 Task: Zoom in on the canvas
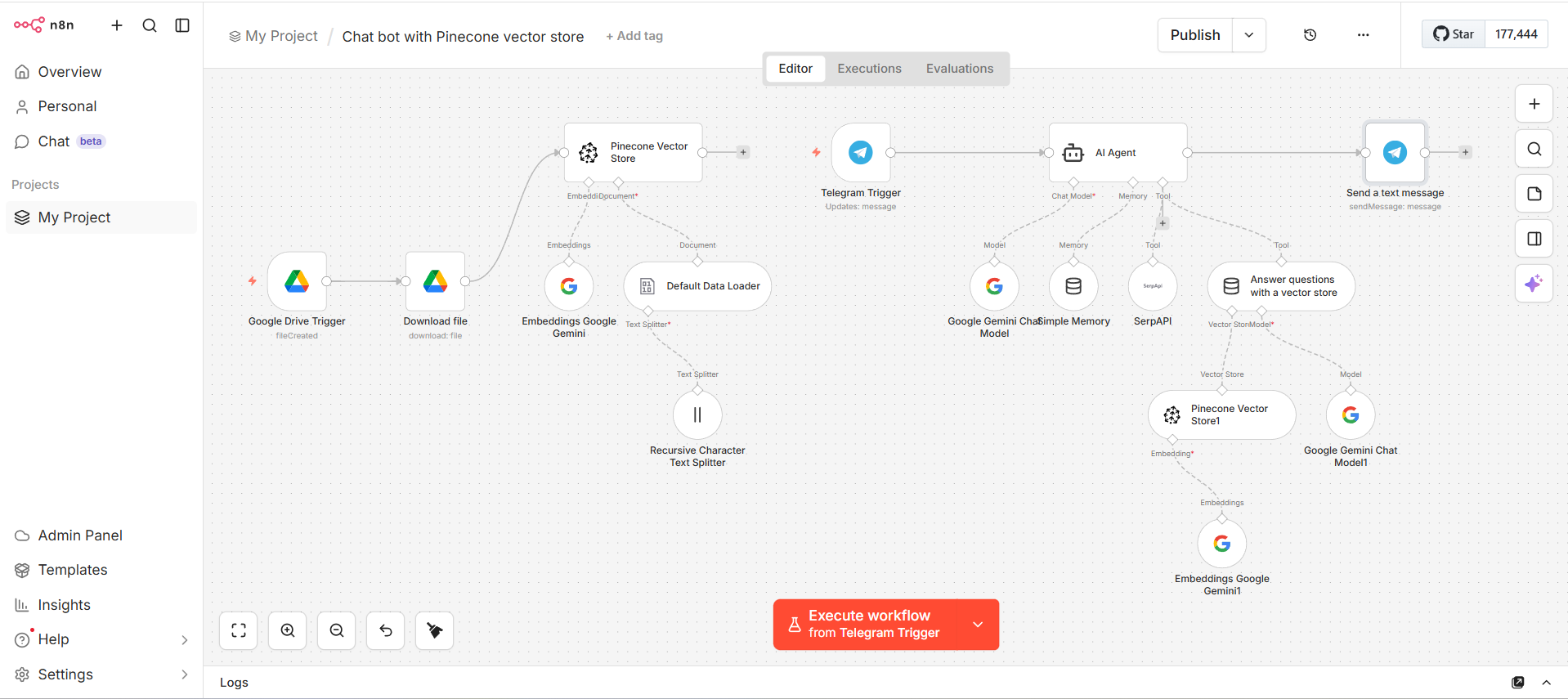288,630
